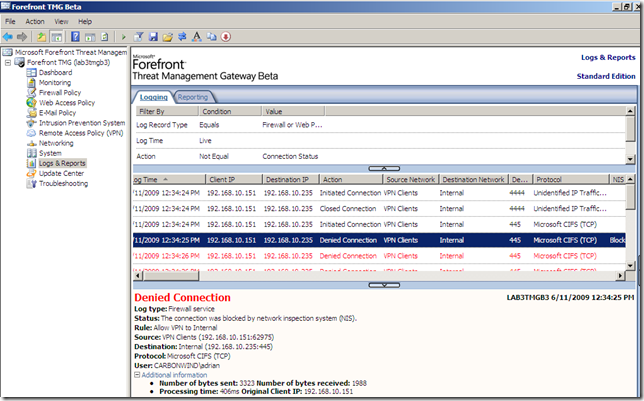Switch to the Logging tab
644x401 pixels.
click(154, 97)
